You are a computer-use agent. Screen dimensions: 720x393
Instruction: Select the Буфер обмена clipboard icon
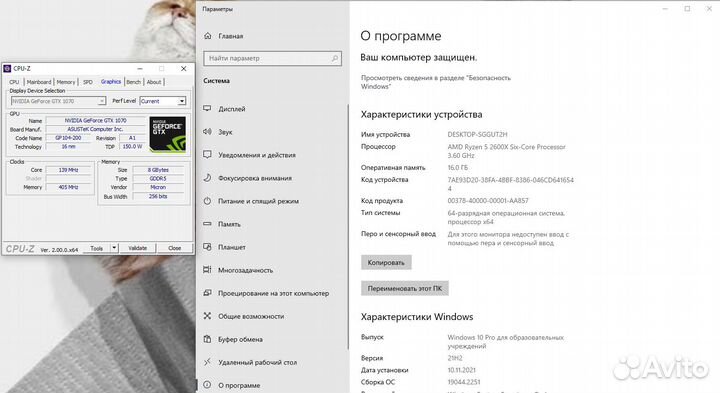(x=208, y=339)
